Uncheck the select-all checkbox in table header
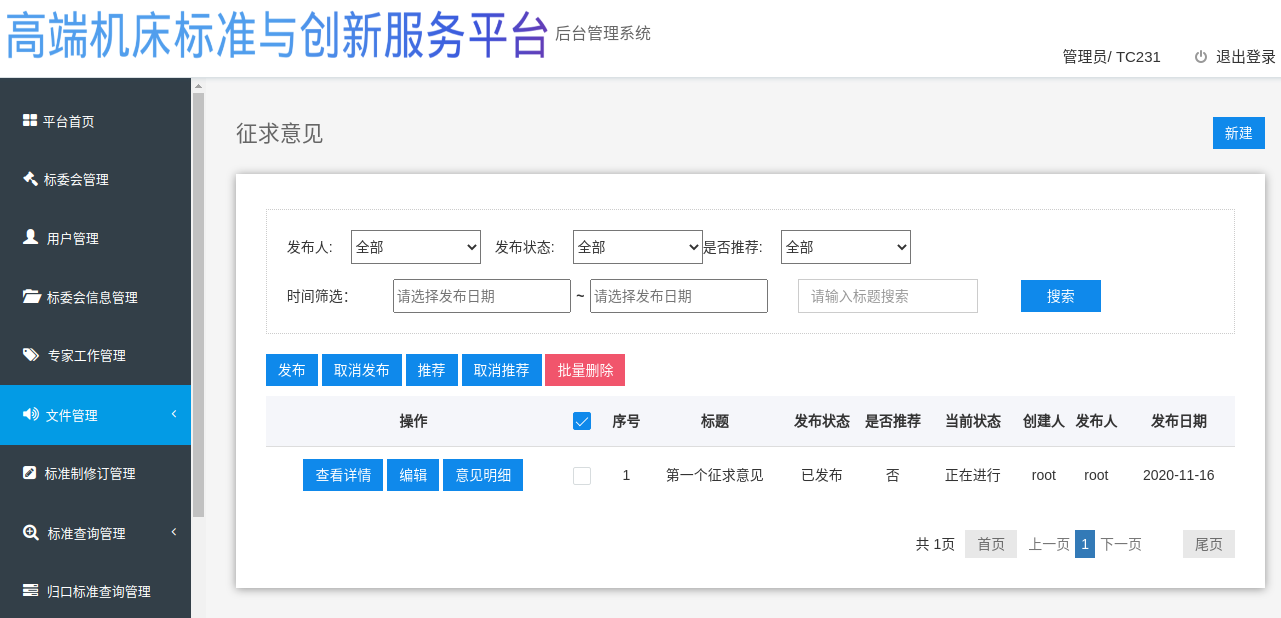 click(x=582, y=421)
